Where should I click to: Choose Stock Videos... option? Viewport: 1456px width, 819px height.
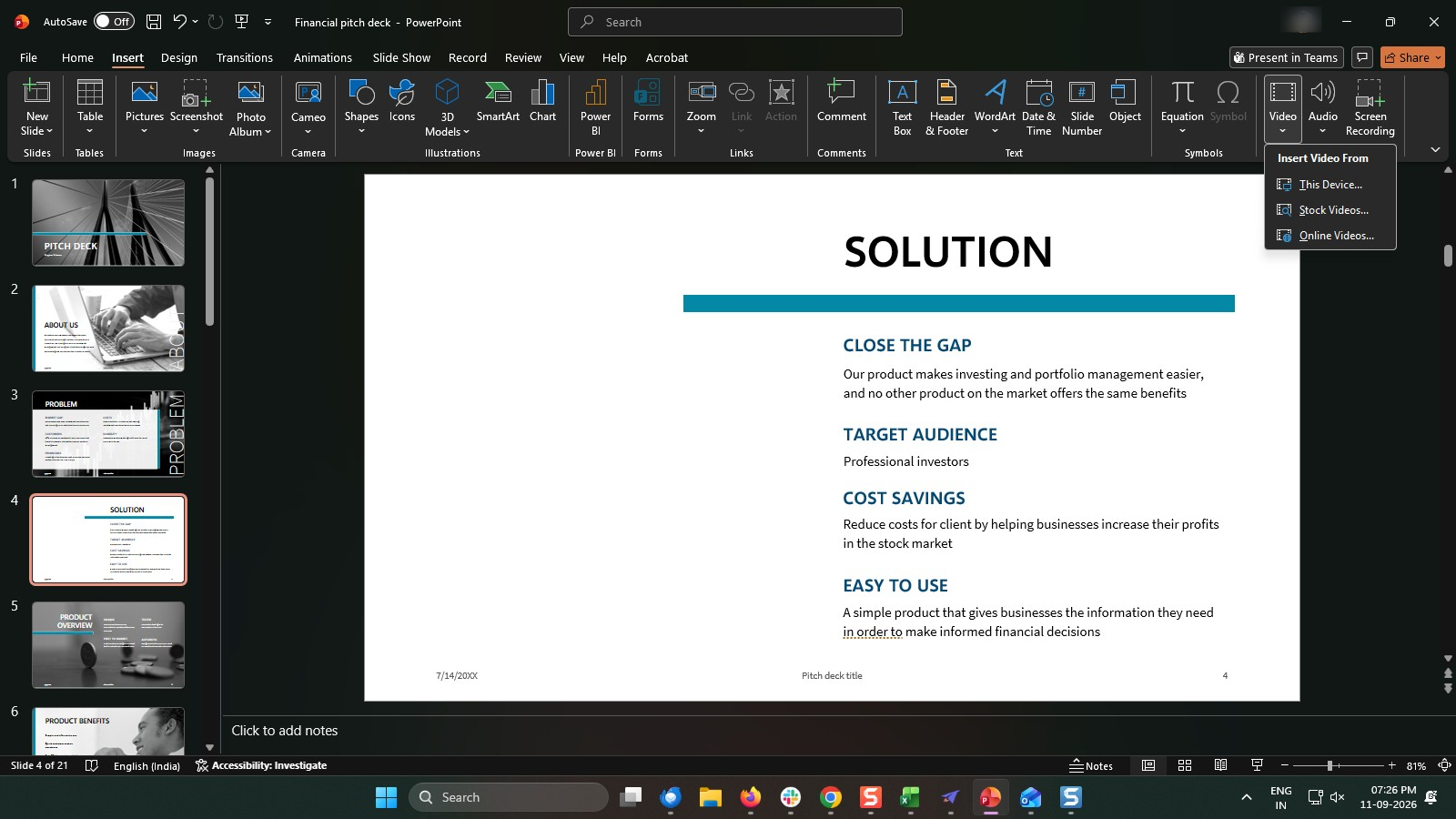(x=1330, y=210)
